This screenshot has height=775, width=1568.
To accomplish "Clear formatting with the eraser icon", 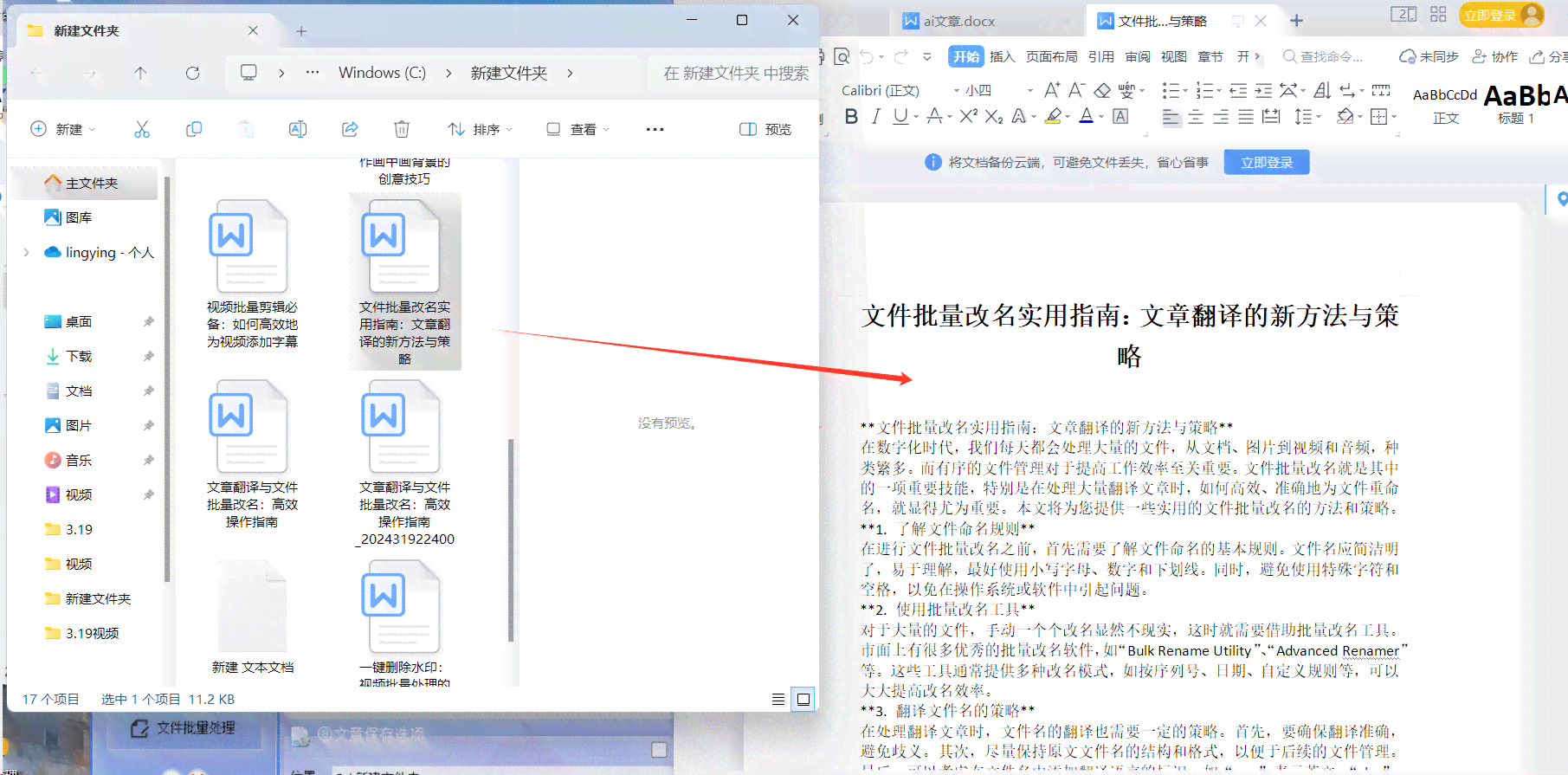I will click(x=1102, y=90).
